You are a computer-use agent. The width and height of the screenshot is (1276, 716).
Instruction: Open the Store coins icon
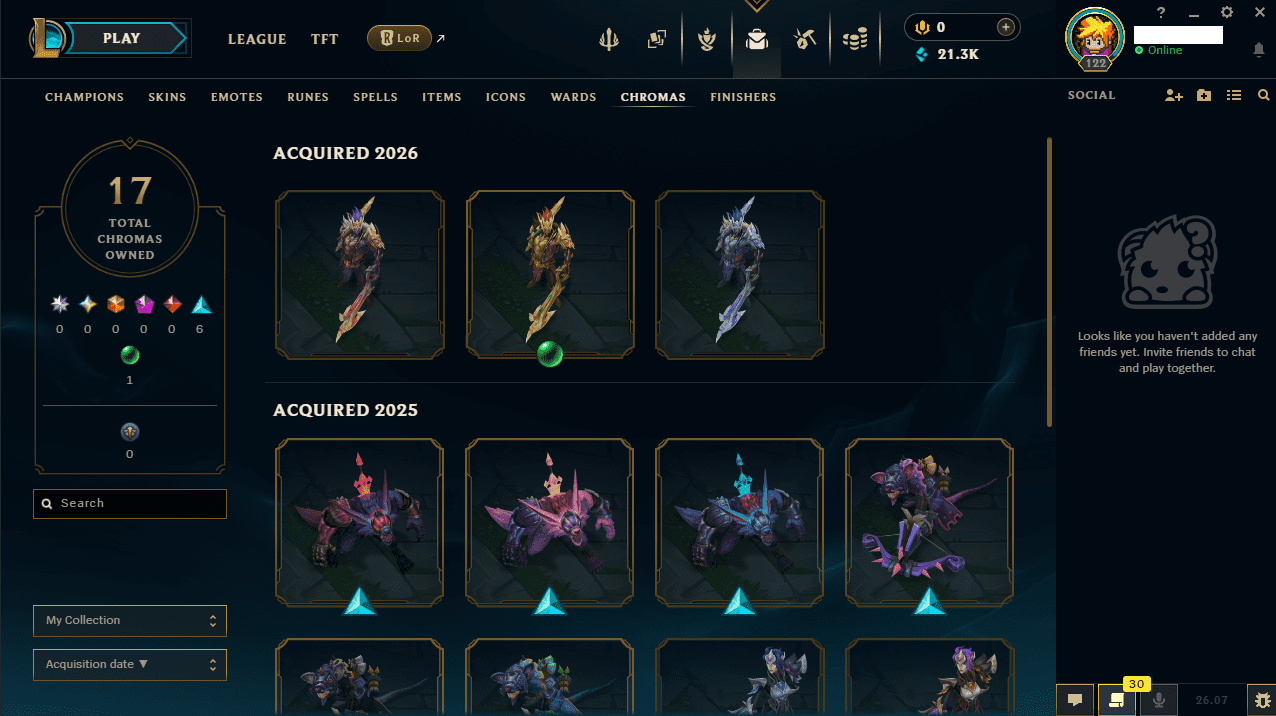pyautogui.click(x=854, y=39)
